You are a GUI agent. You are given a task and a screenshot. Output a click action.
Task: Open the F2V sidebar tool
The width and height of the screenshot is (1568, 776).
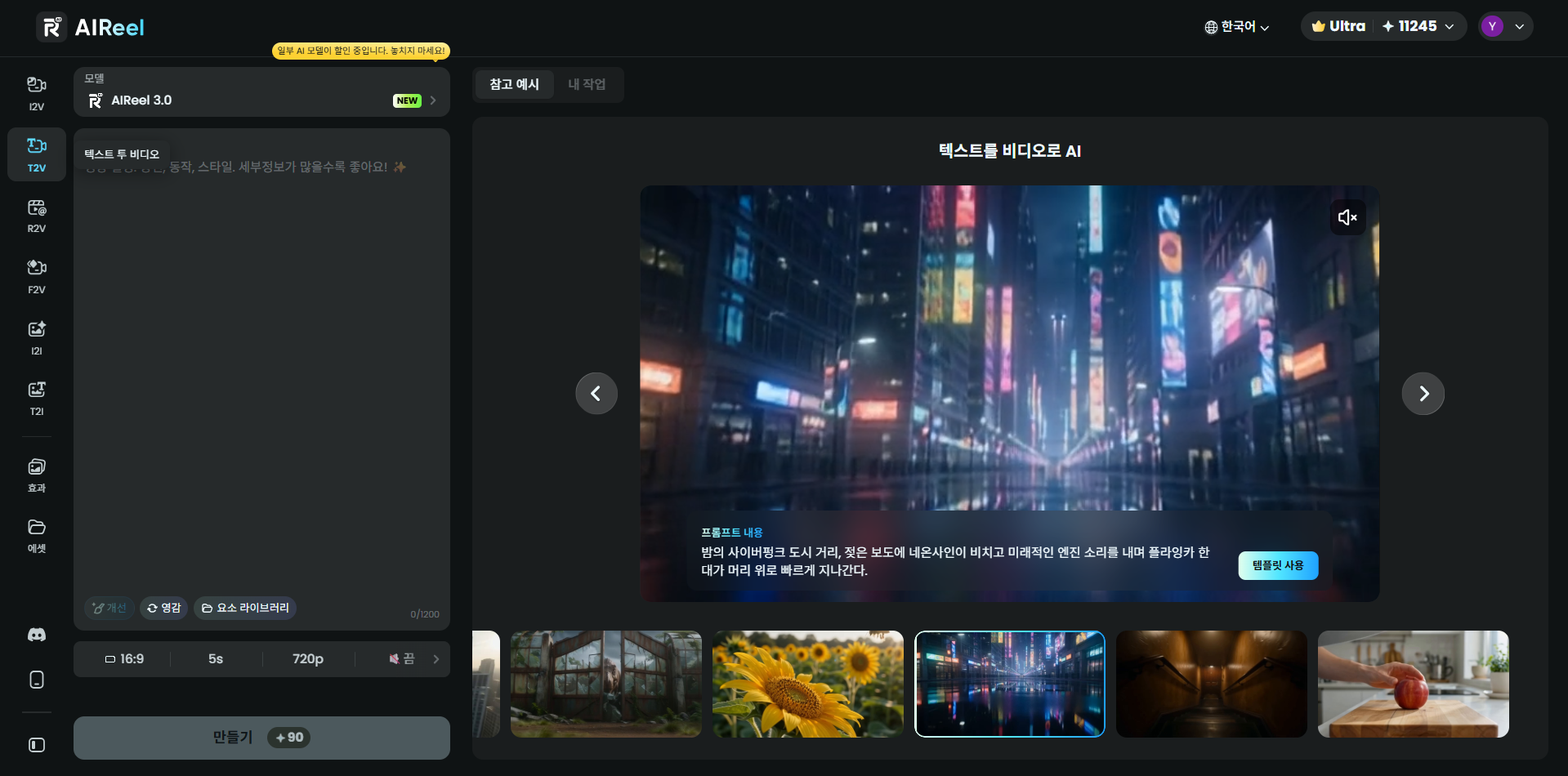(x=37, y=277)
